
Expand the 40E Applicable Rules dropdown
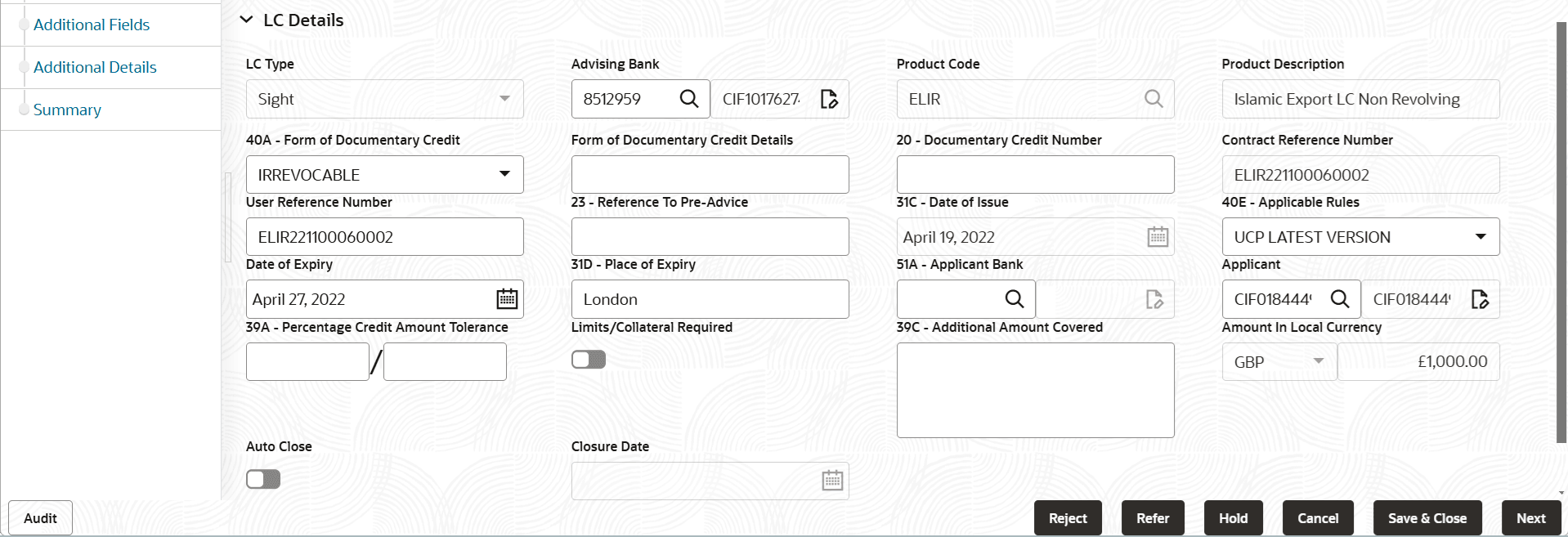(1481, 236)
